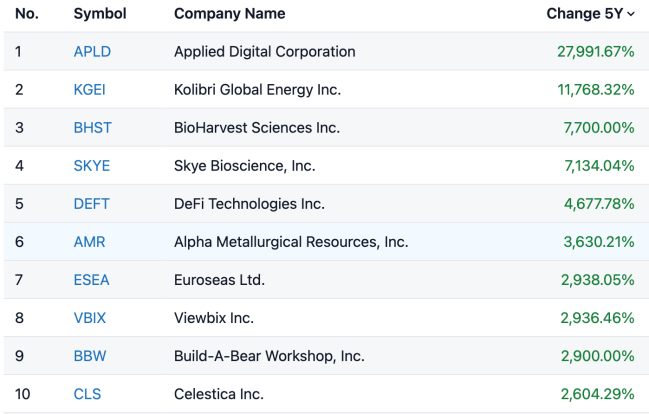649x414 pixels.
Task: Click the No. column header
Action: (x=26, y=14)
